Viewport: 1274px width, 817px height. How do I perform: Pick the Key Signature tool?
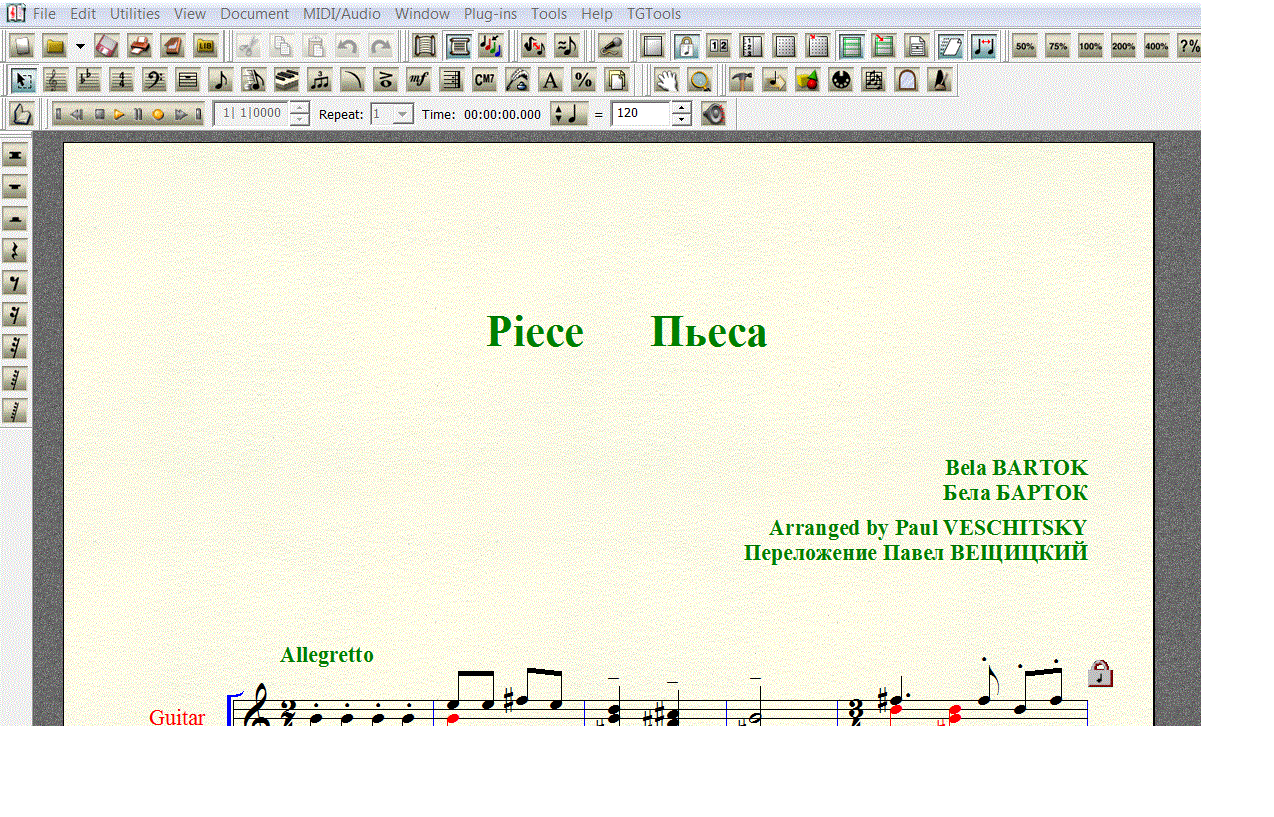click(x=89, y=81)
